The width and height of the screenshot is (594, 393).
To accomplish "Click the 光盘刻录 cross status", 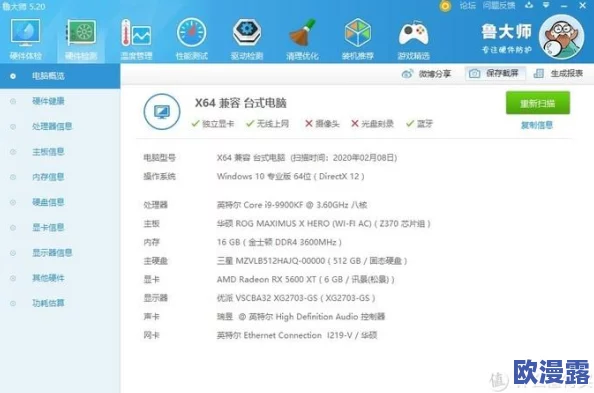I will click(372, 124).
